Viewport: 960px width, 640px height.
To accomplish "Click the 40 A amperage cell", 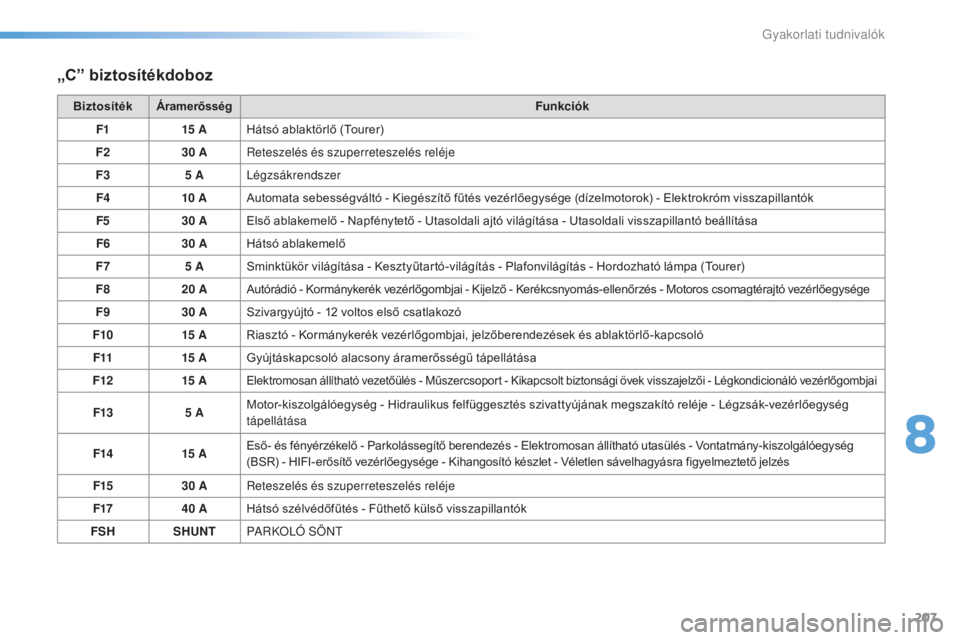I will 193,509.
